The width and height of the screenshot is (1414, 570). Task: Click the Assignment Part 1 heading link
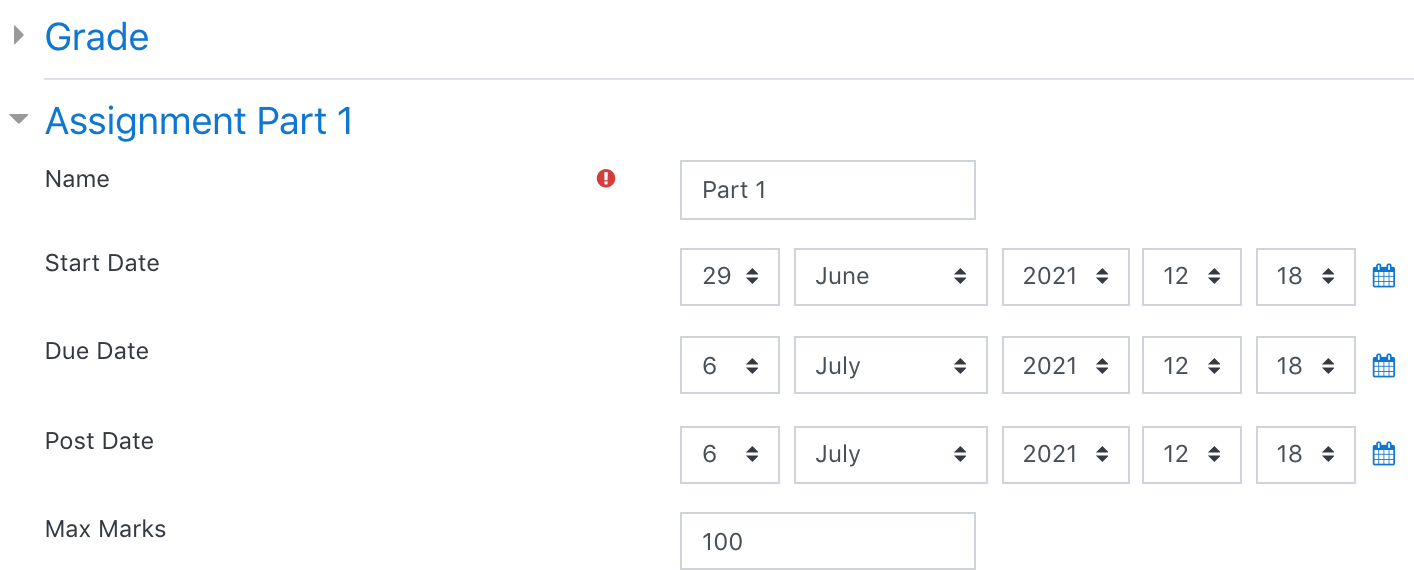click(x=199, y=121)
